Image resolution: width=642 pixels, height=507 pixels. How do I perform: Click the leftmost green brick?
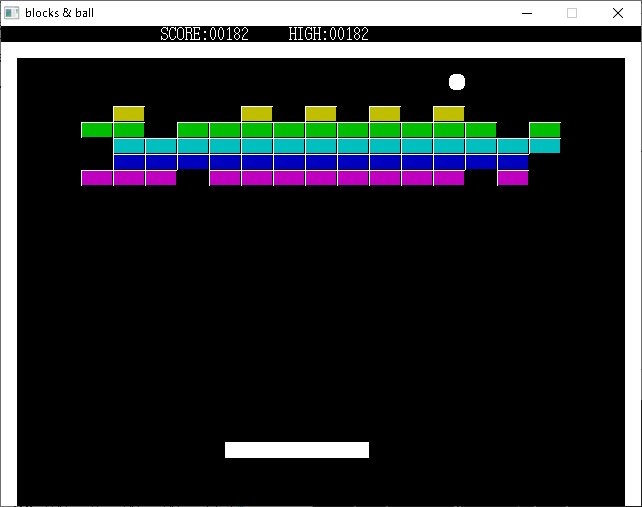pos(97,130)
